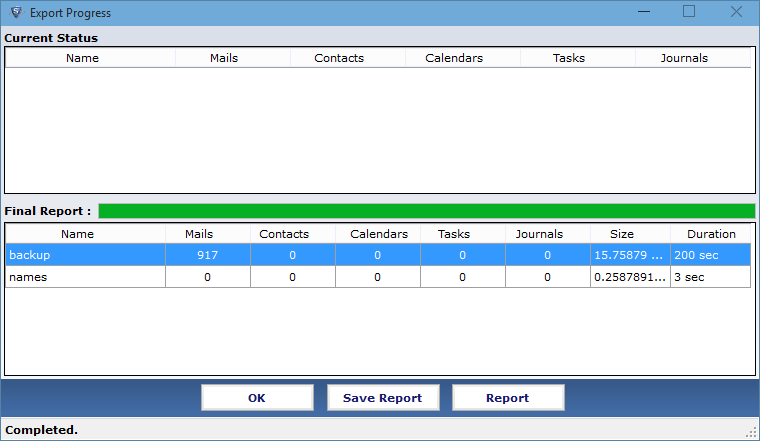Click the Journals header in Final Report table

pyautogui.click(x=539, y=234)
